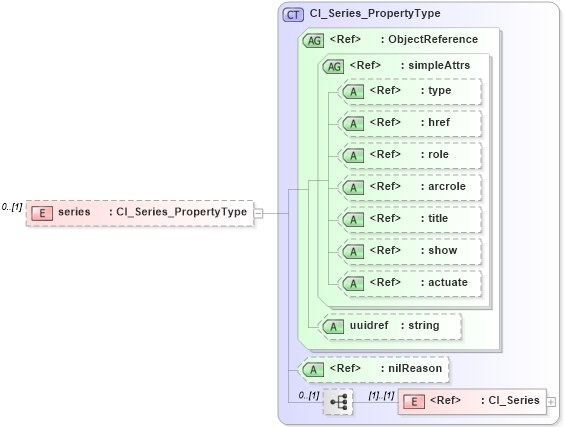The image size is (564, 427).
Task: Click the E icon of series element
Action: point(42,213)
